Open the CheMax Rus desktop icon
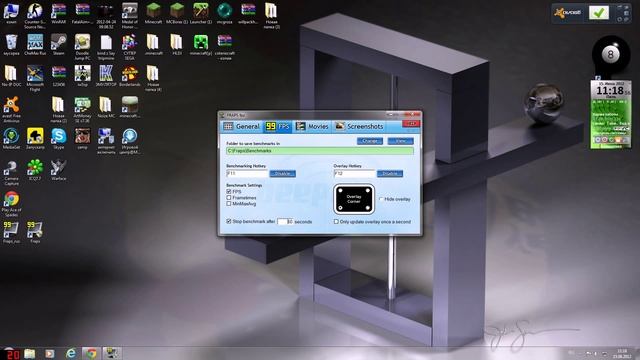This screenshot has width=640, height=360. [35, 44]
